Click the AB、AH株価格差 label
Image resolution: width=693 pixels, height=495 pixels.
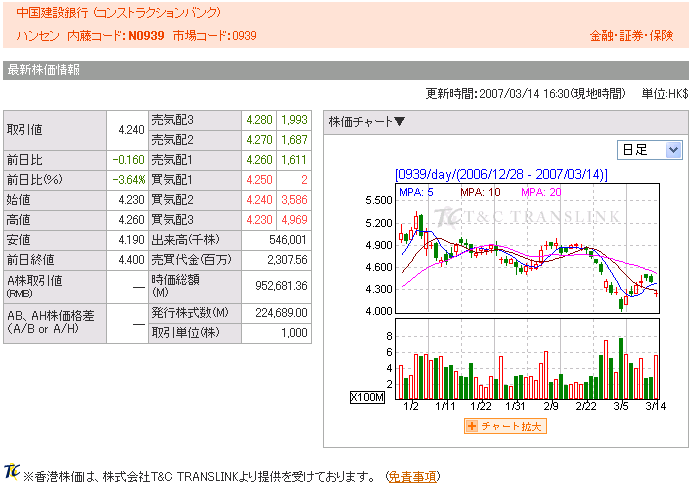[50, 322]
